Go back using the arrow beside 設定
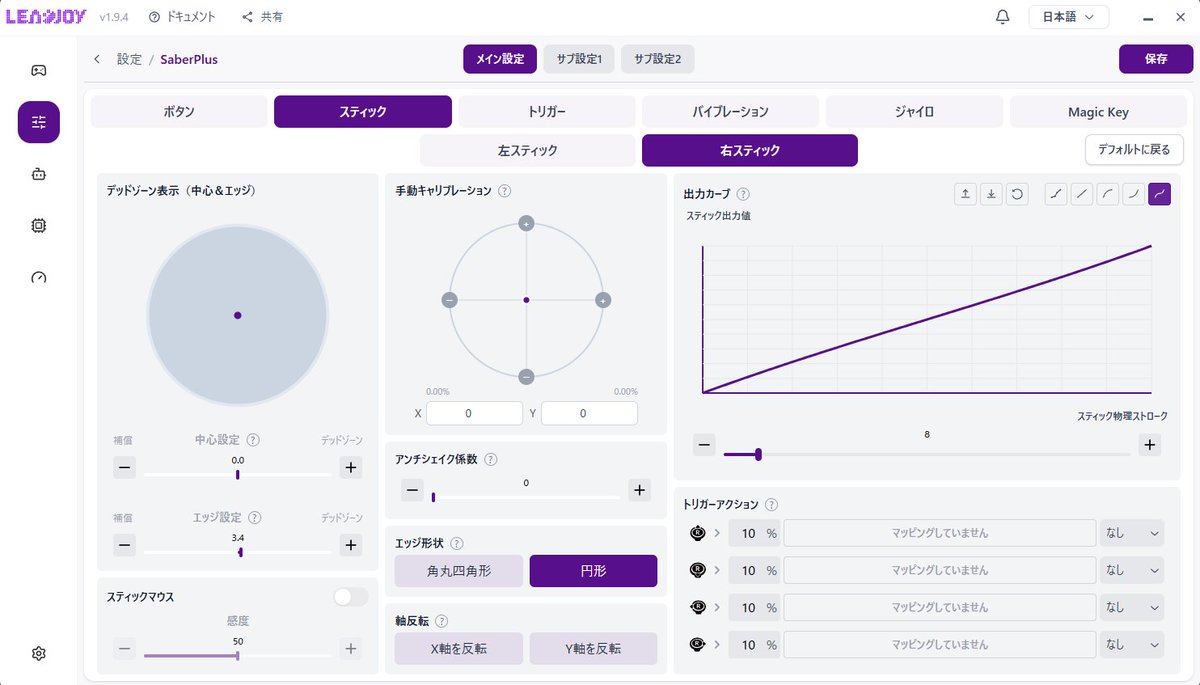Viewport: 1200px width, 685px height. (97, 59)
